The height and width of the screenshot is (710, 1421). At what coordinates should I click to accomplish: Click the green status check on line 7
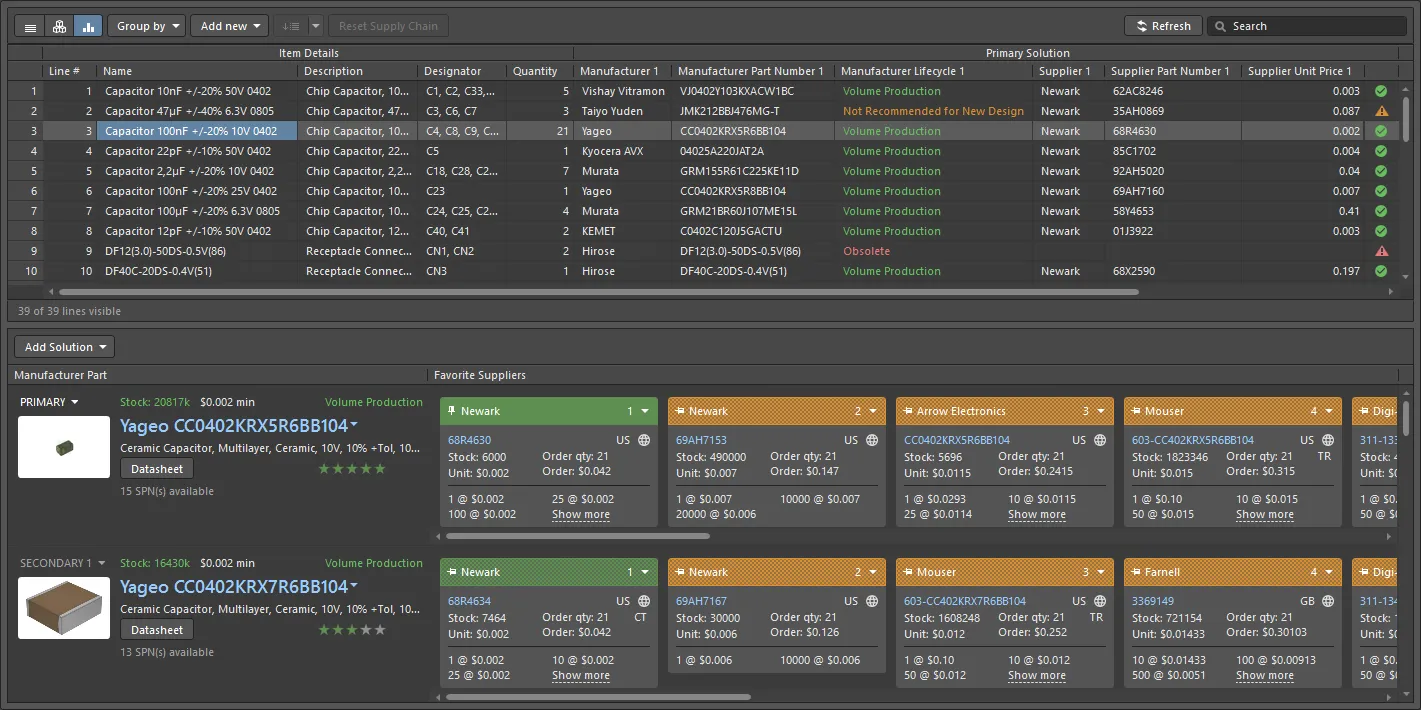click(1381, 211)
